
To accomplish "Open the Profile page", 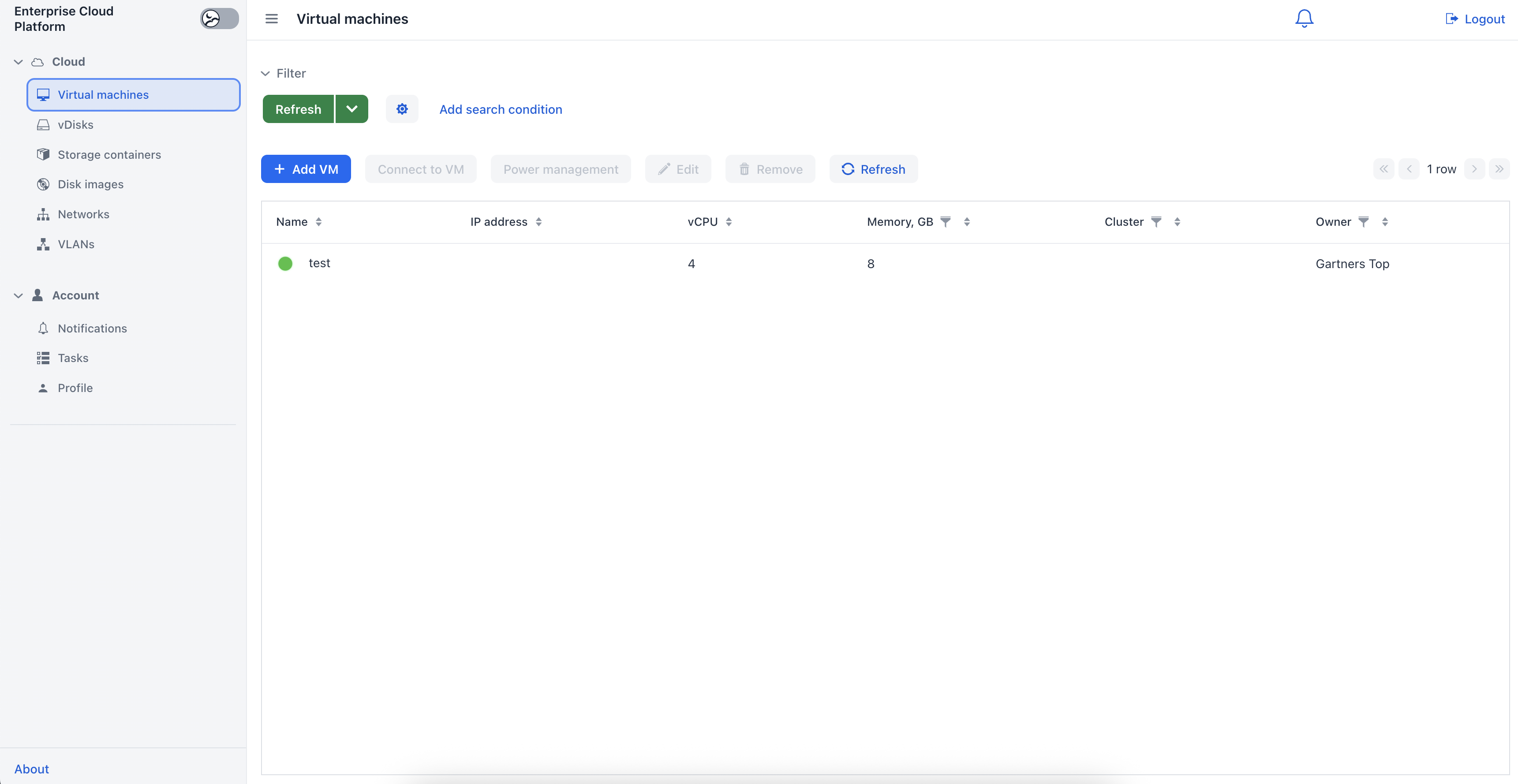I will [75, 388].
